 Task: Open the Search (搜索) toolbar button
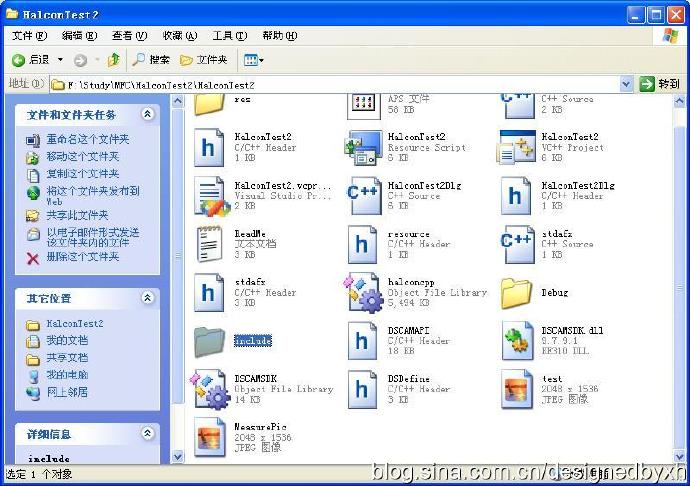(151, 59)
